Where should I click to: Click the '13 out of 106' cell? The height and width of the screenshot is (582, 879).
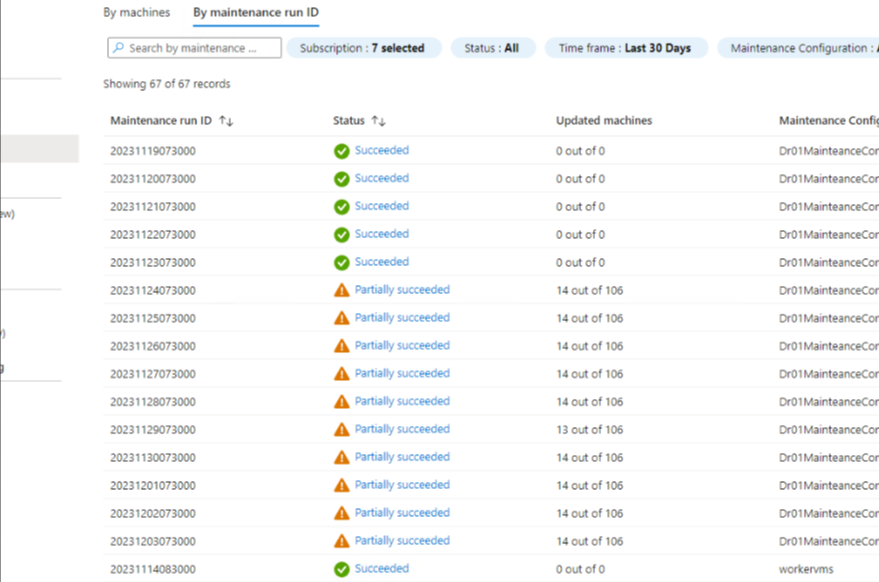tap(589, 430)
